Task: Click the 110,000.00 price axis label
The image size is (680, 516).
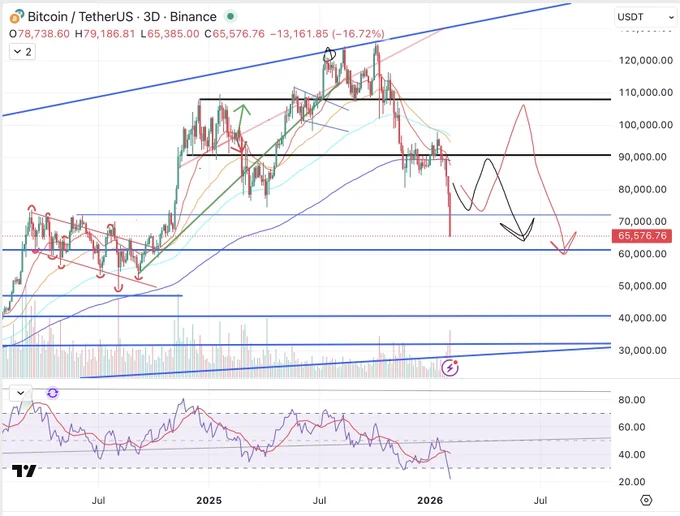Action: click(646, 92)
